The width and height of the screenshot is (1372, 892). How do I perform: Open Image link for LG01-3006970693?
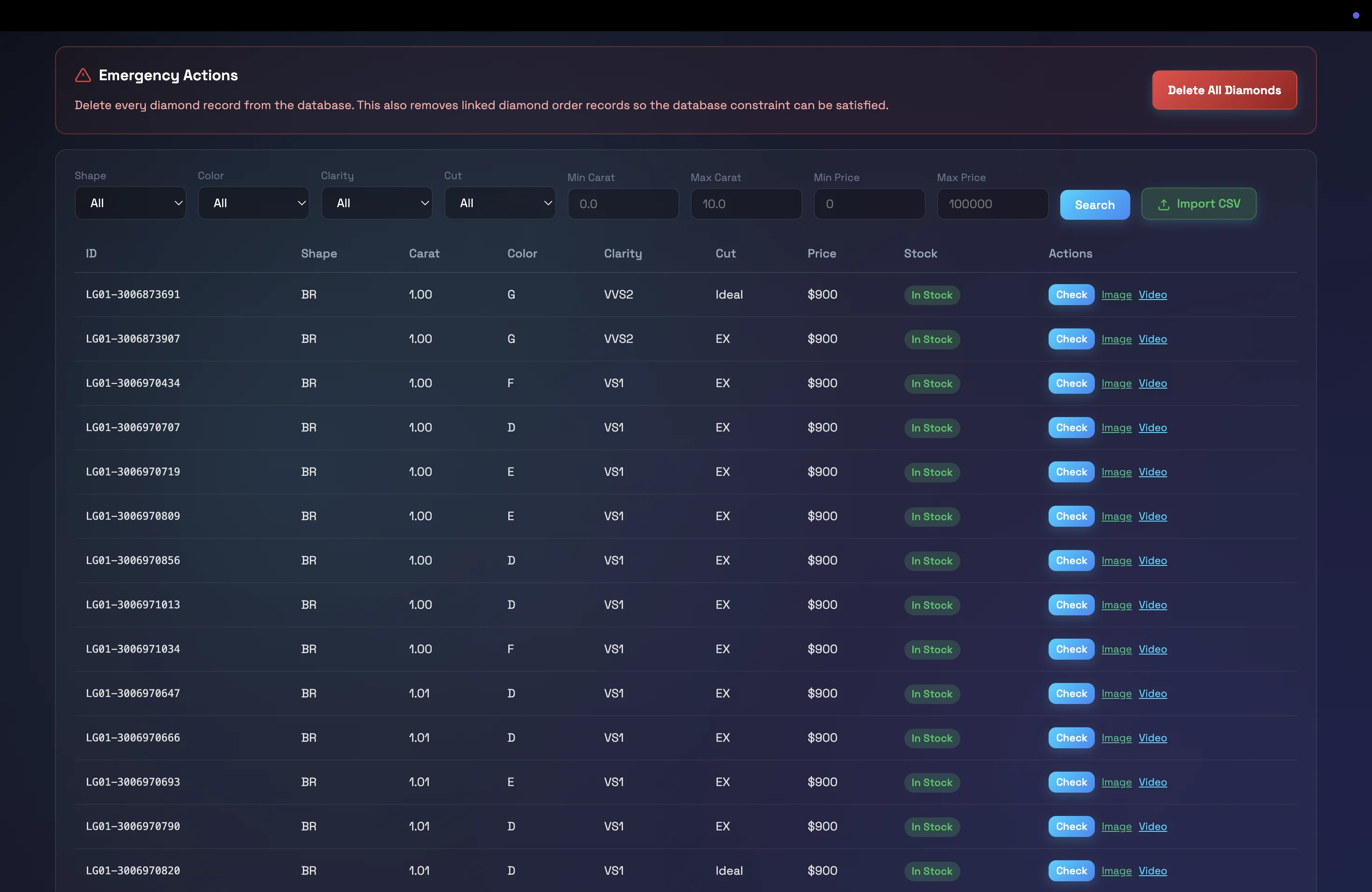click(1116, 782)
